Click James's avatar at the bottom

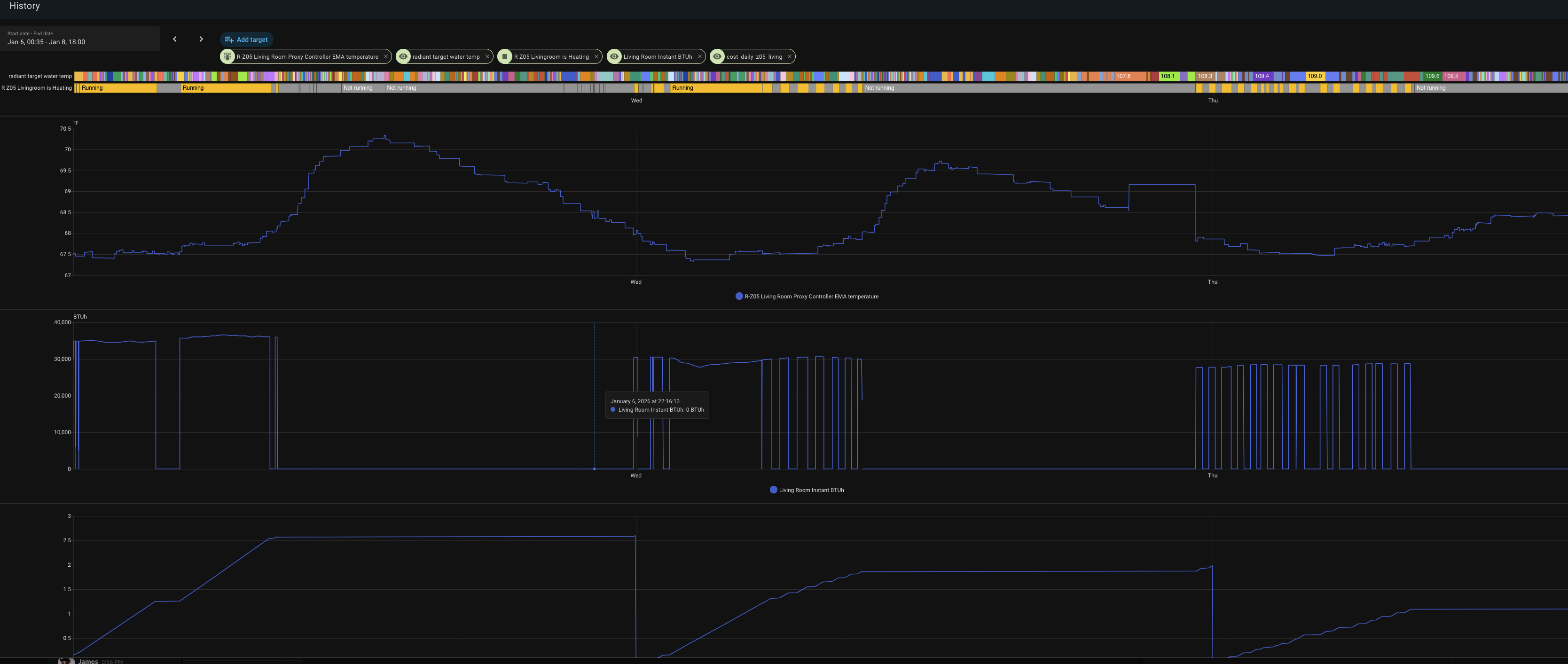click(x=66, y=661)
